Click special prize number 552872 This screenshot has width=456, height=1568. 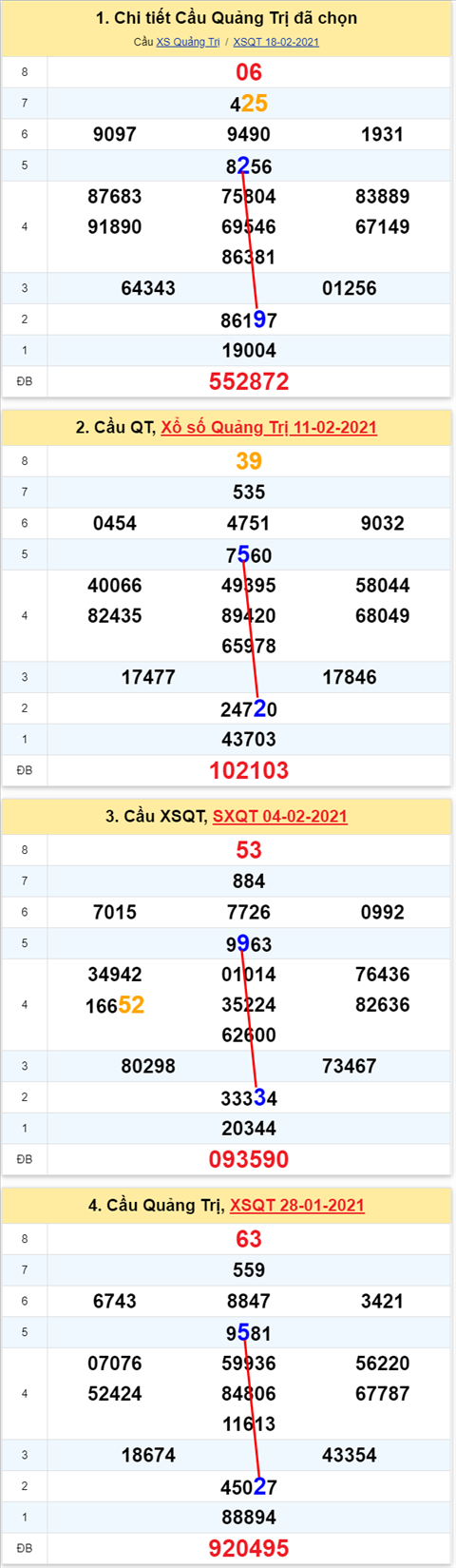(x=249, y=381)
